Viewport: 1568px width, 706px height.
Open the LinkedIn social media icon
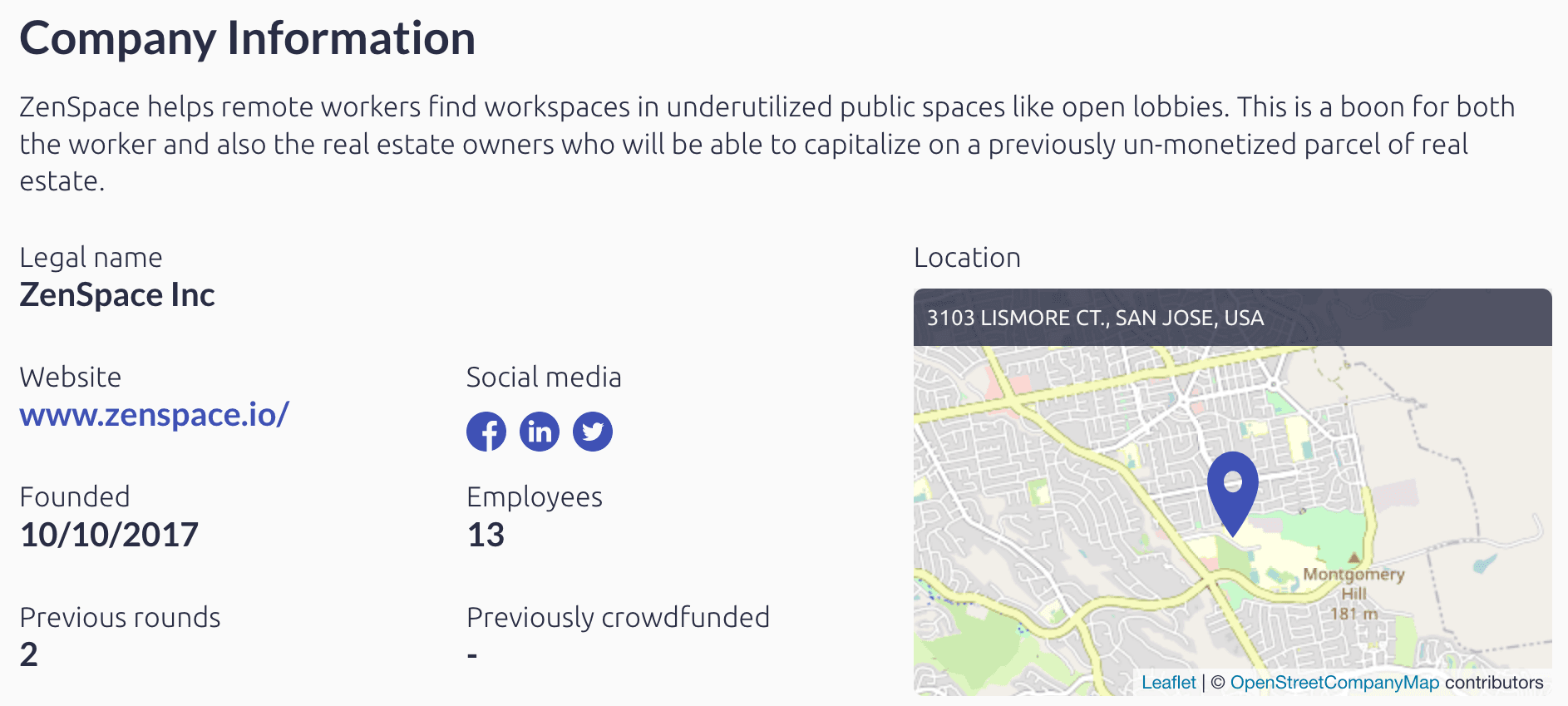[x=540, y=432]
